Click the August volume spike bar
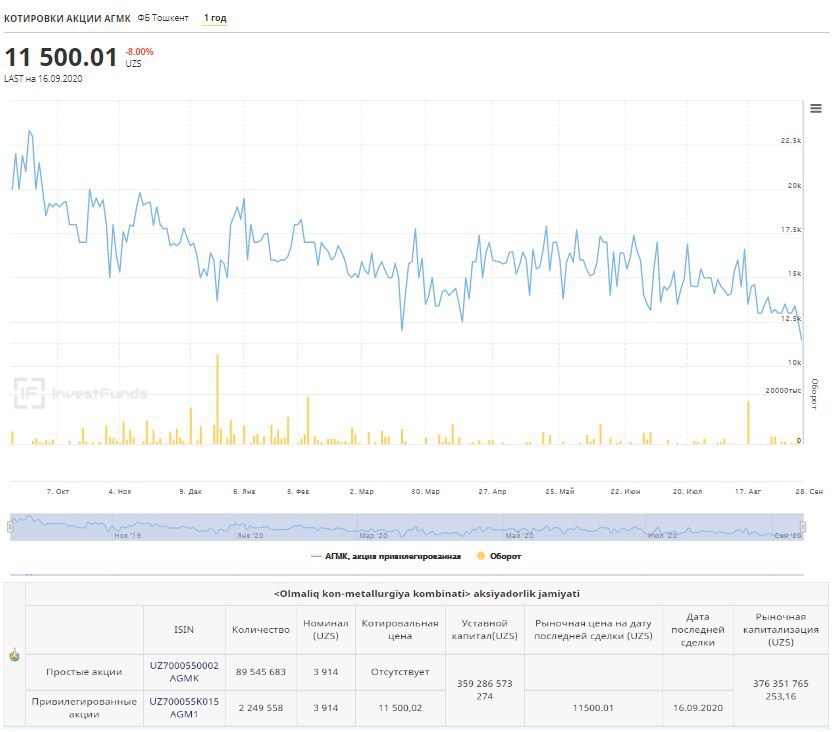Screen dimensions: 834x732 click(x=748, y=422)
